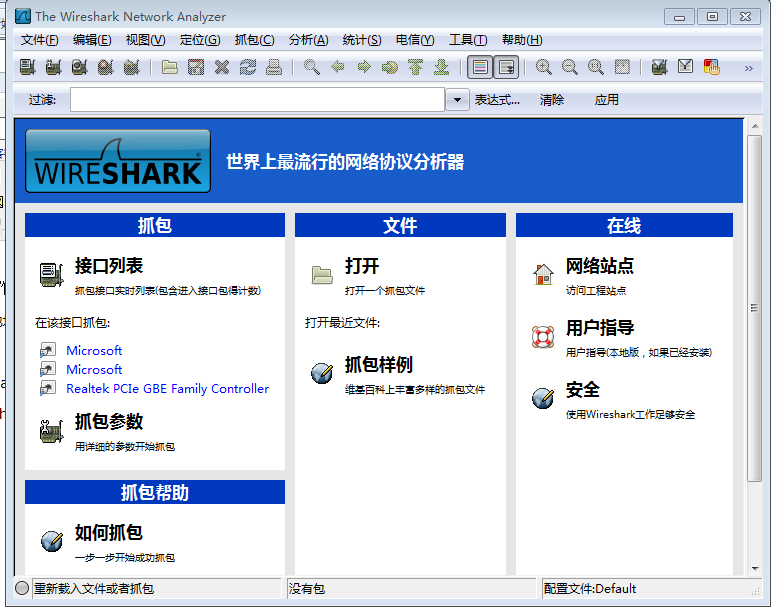
Task: Toggle packet list colorization button
Action: 480,67
